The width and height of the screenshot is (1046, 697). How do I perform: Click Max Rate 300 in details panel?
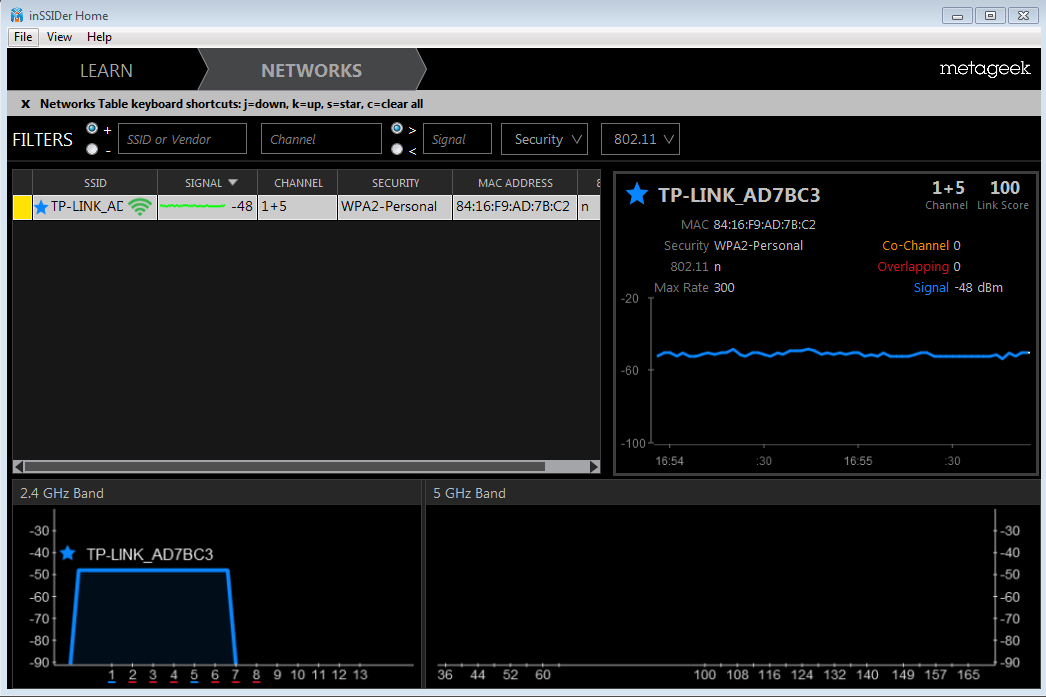(694, 287)
